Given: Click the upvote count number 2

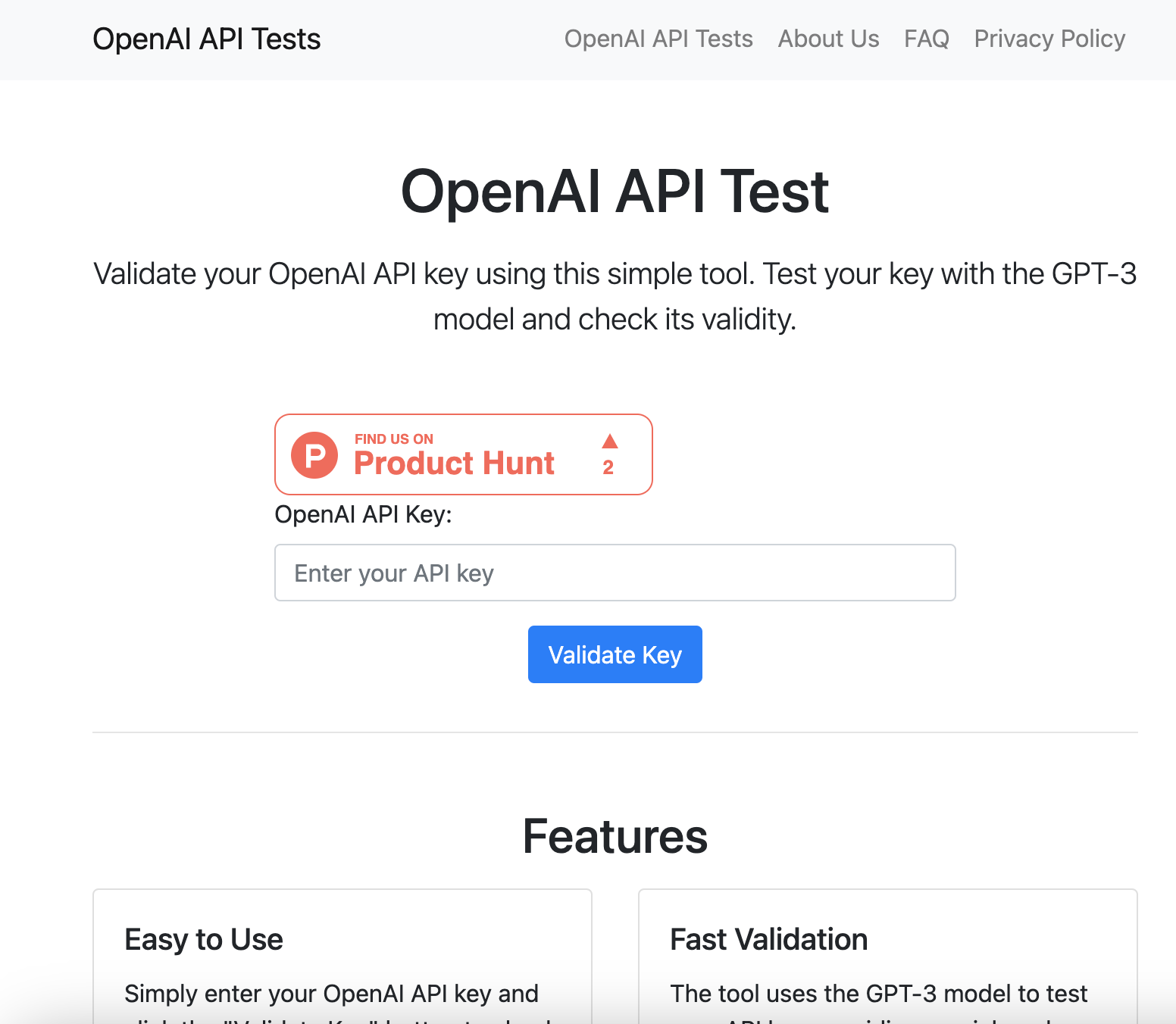Looking at the screenshot, I should [608, 468].
